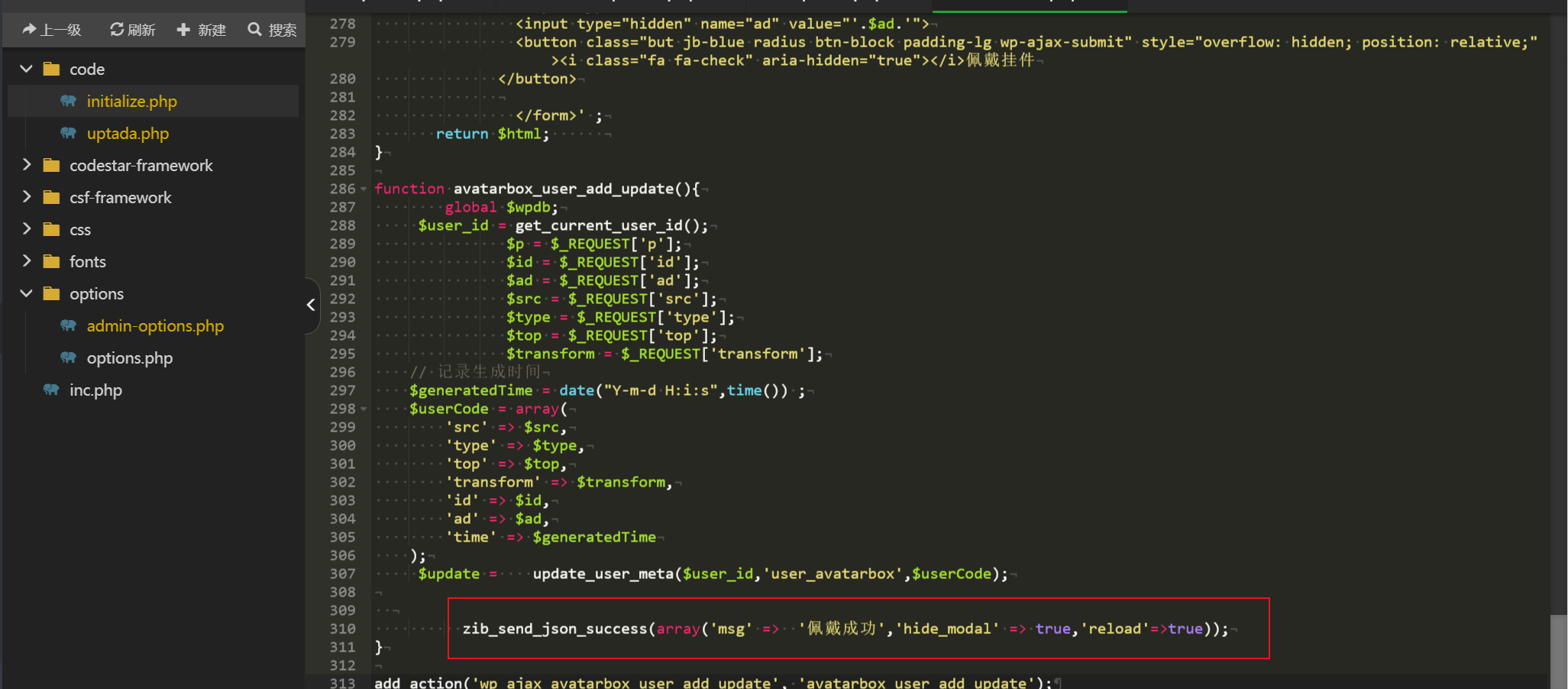Fold the function at line 286

(364, 189)
